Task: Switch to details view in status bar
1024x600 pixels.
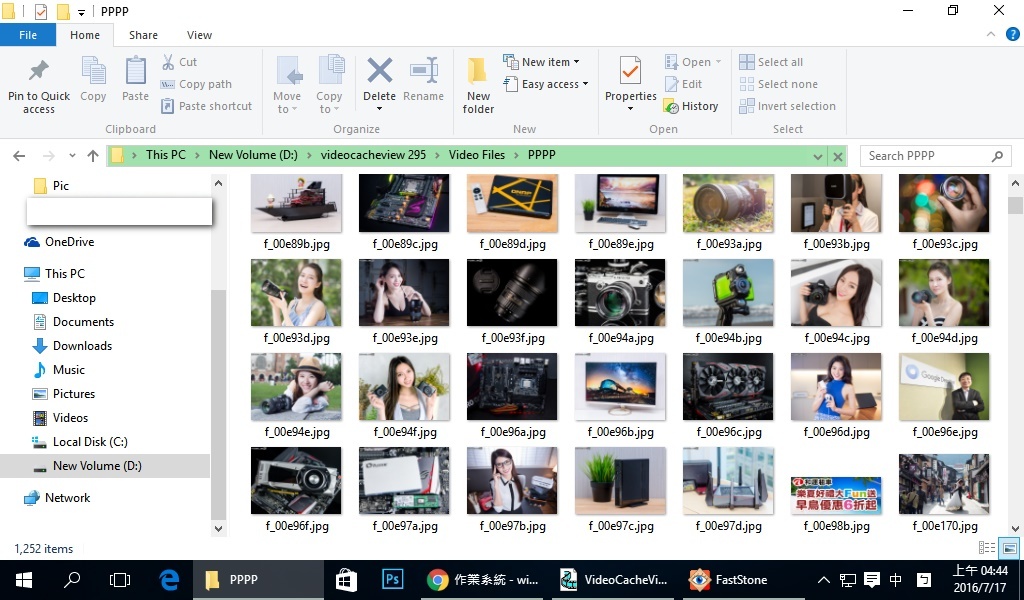Action: (987, 548)
